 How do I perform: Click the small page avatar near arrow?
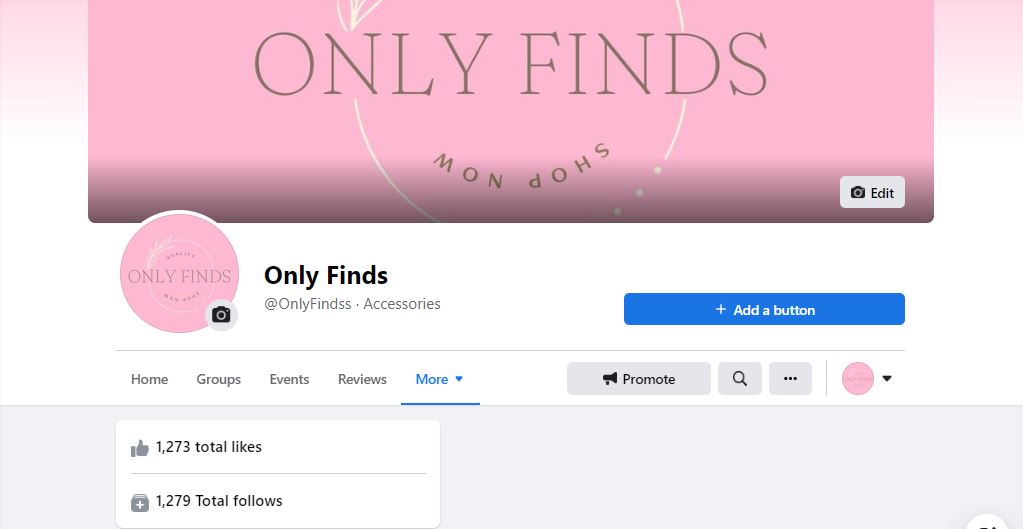[858, 378]
